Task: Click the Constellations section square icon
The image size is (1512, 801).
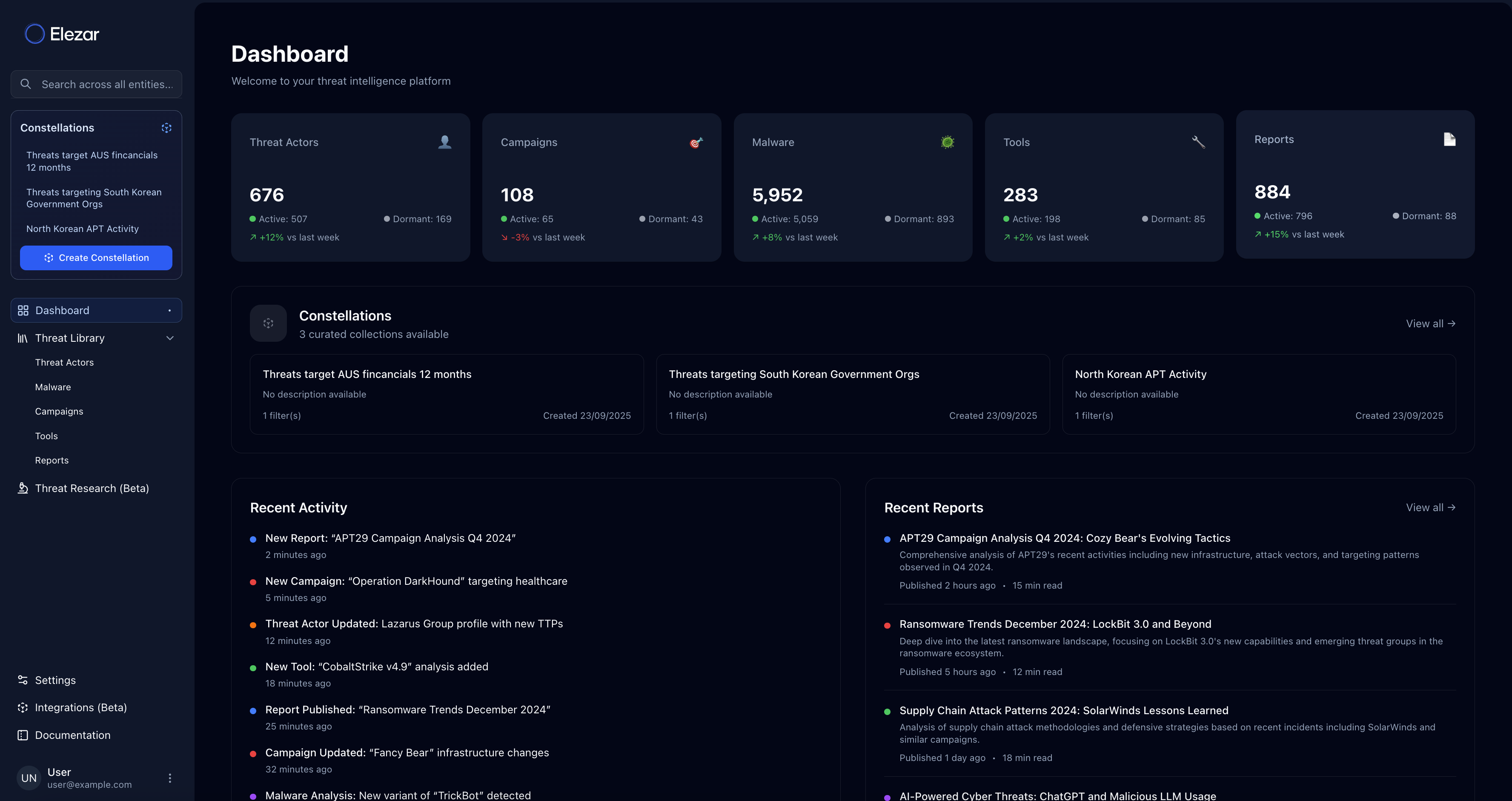Action: pyautogui.click(x=268, y=323)
